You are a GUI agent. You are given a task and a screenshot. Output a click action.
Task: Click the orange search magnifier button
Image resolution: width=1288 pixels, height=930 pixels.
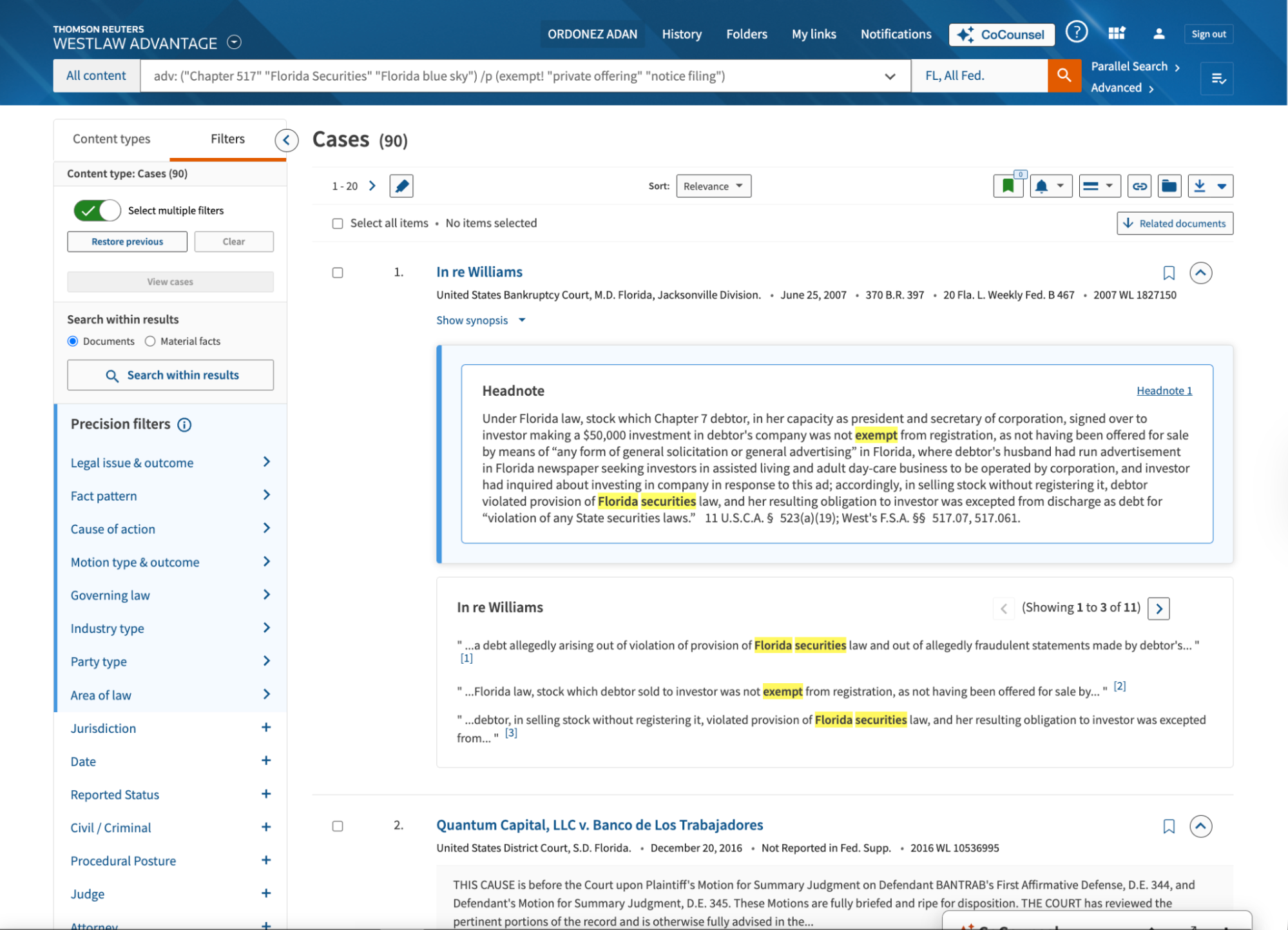(x=1064, y=75)
